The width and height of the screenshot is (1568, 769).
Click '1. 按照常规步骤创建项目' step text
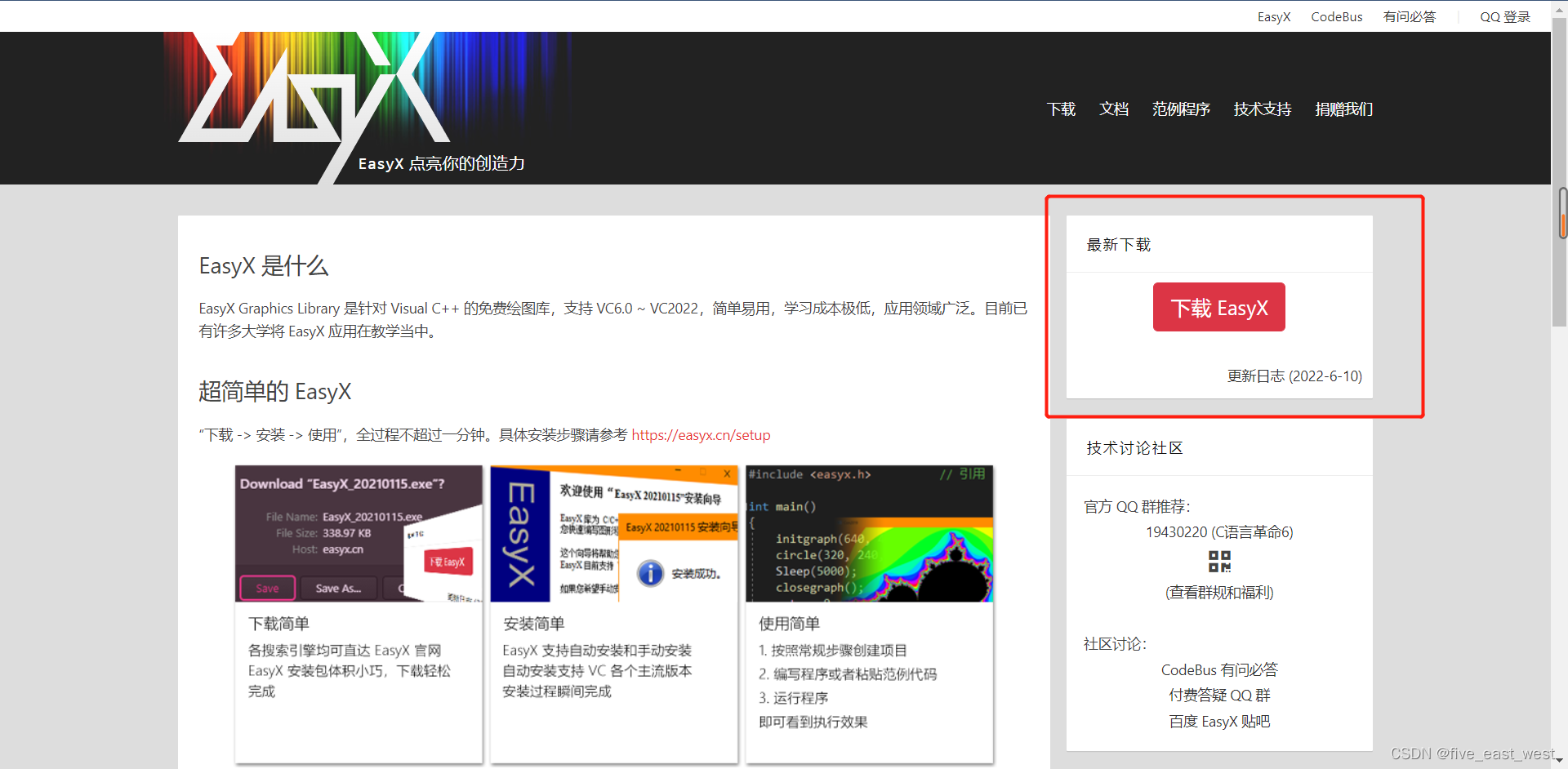832,651
